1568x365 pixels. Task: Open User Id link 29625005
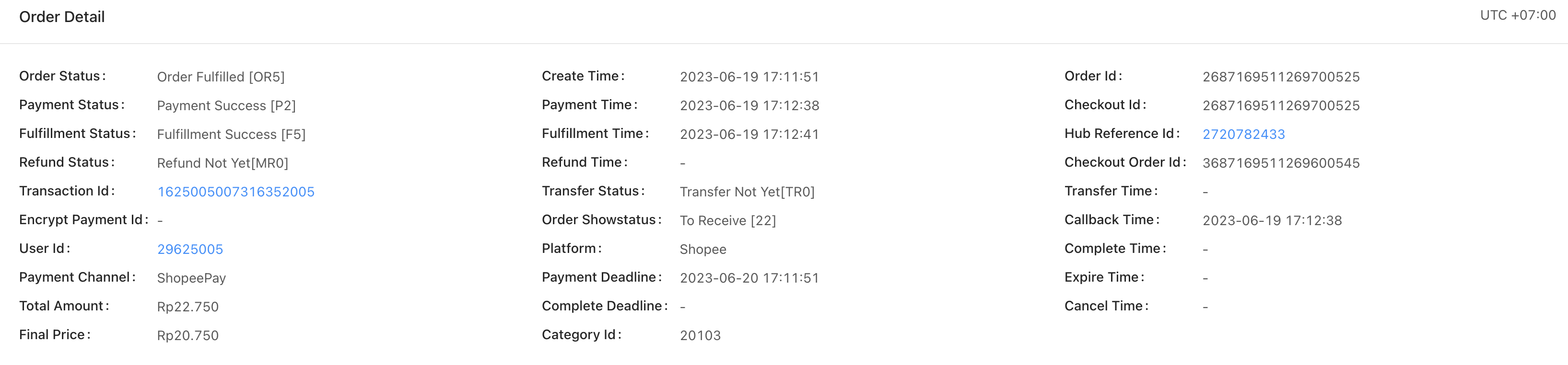pyautogui.click(x=190, y=249)
